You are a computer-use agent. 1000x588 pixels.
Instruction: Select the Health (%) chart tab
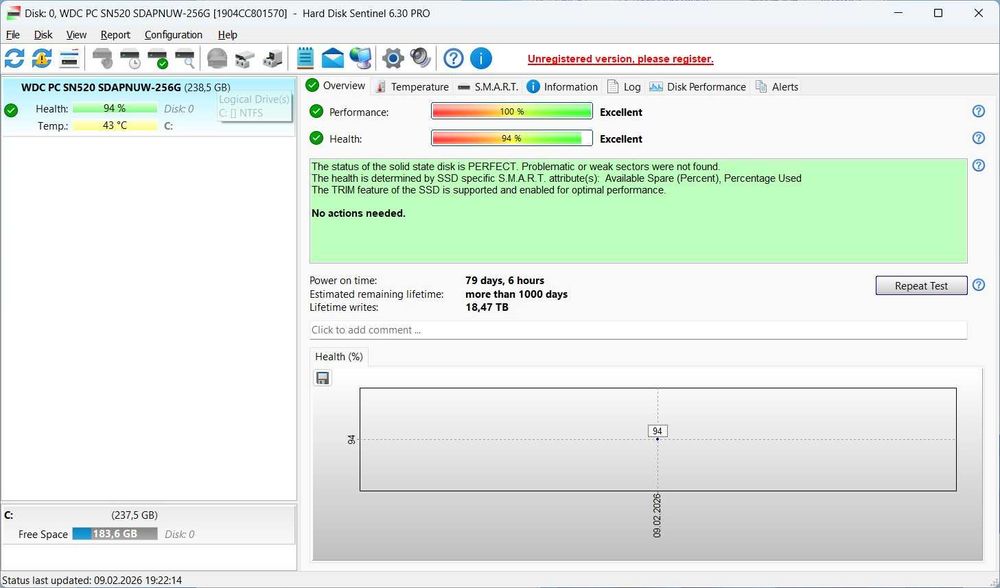pos(339,356)
